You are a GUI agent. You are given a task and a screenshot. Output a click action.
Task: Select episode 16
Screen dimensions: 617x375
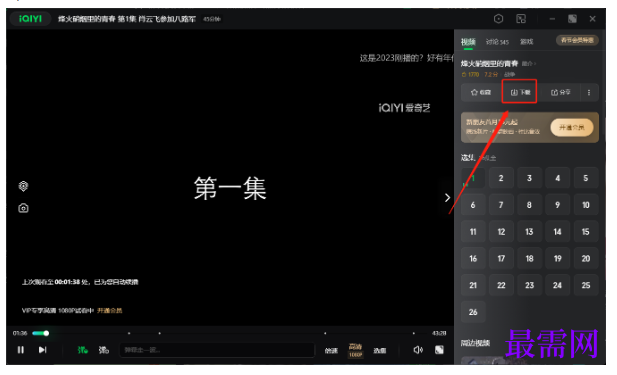coord(473,259)
